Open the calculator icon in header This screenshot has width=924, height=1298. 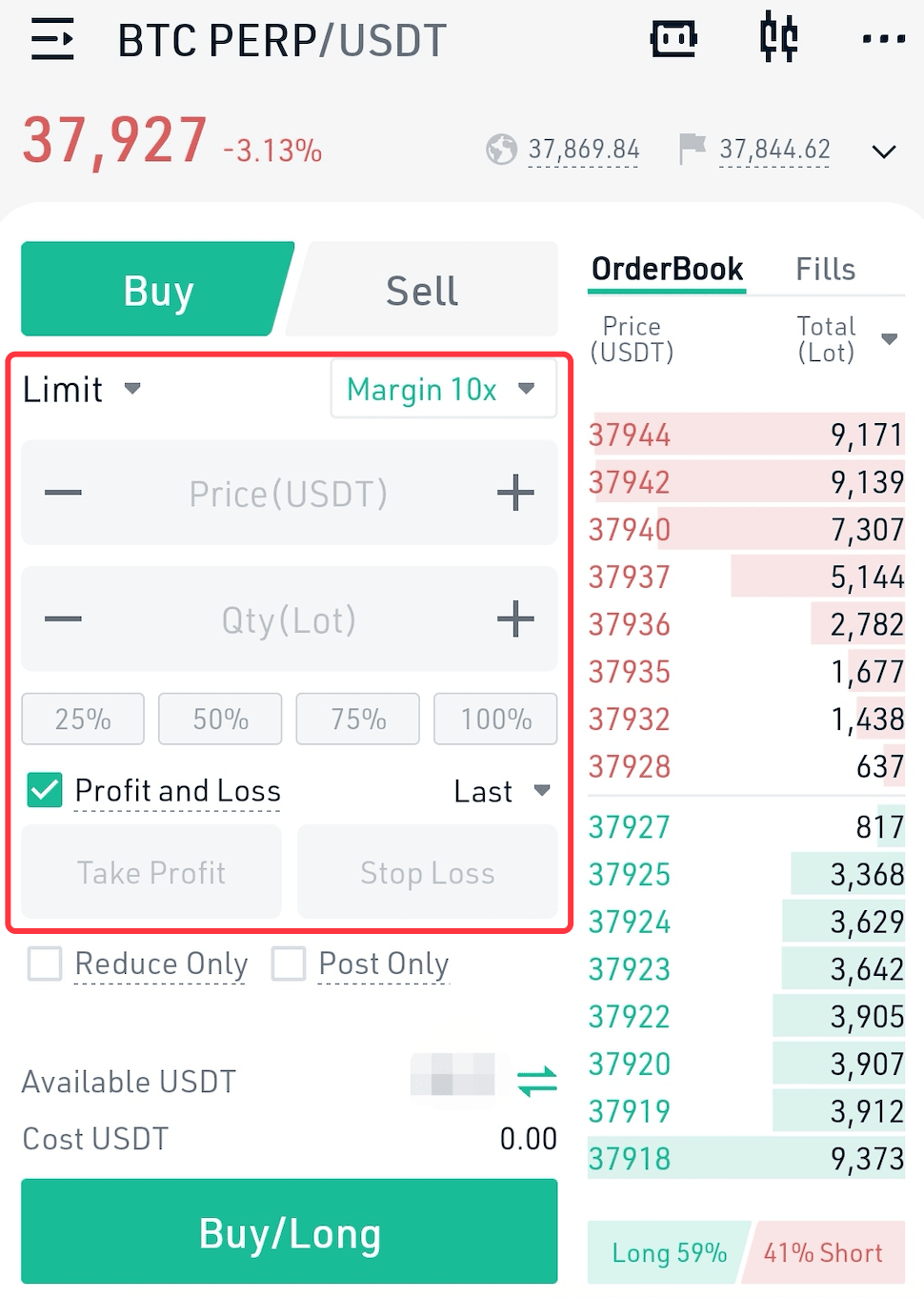click(673, 39)
